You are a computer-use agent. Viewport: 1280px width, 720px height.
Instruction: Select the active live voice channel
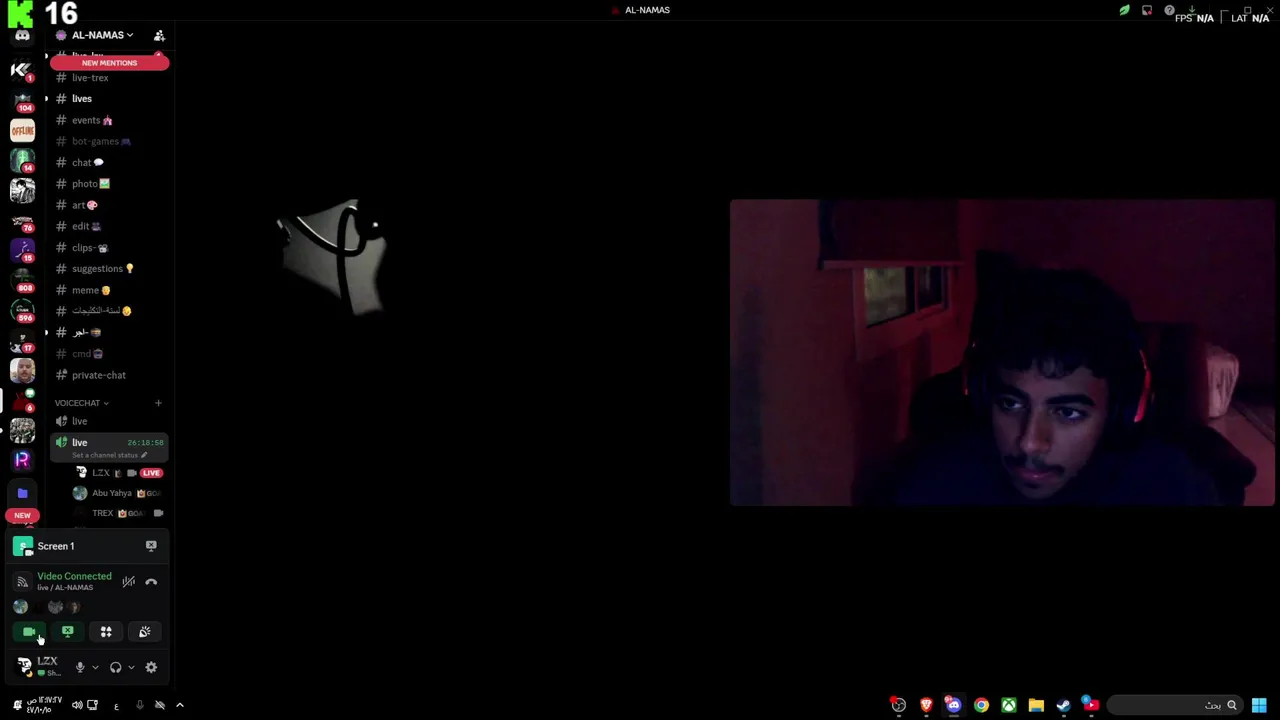pos(110,446)
